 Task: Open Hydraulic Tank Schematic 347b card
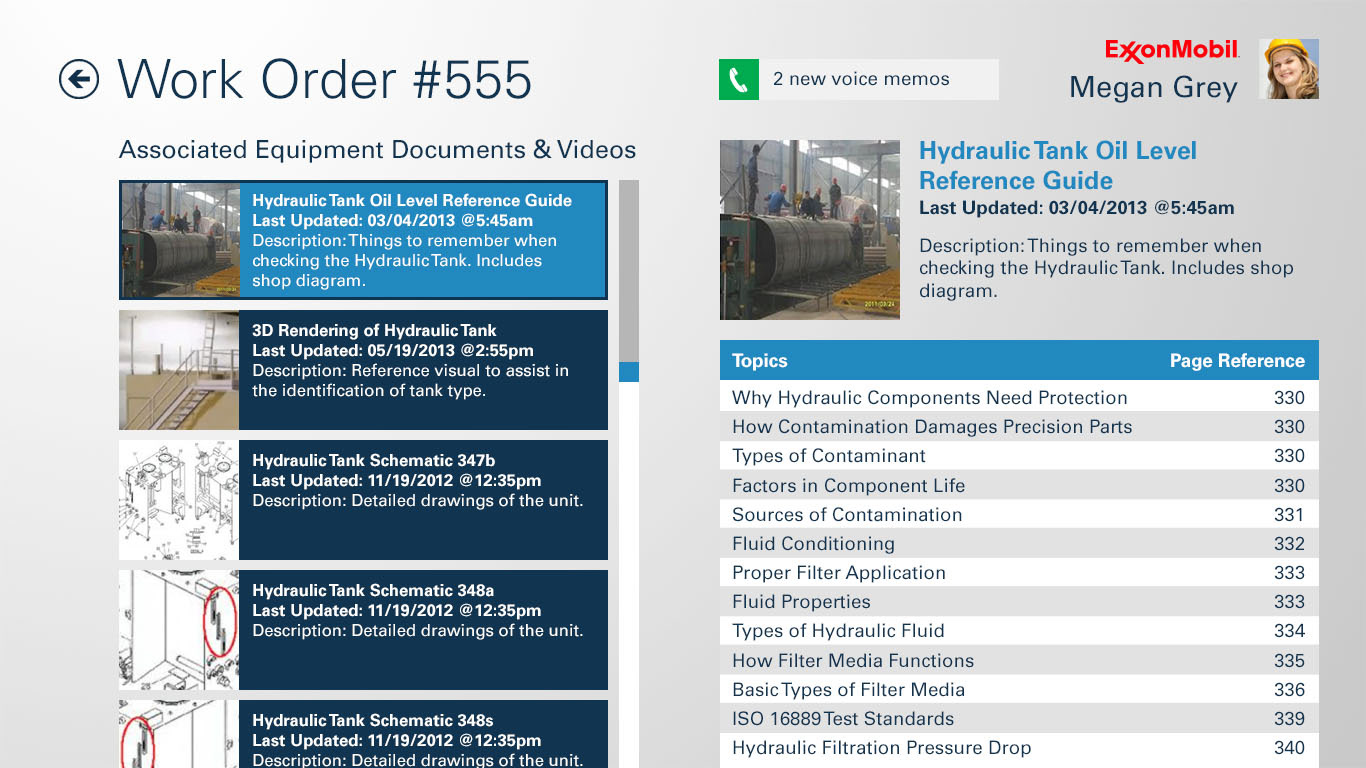pos(363,500)
